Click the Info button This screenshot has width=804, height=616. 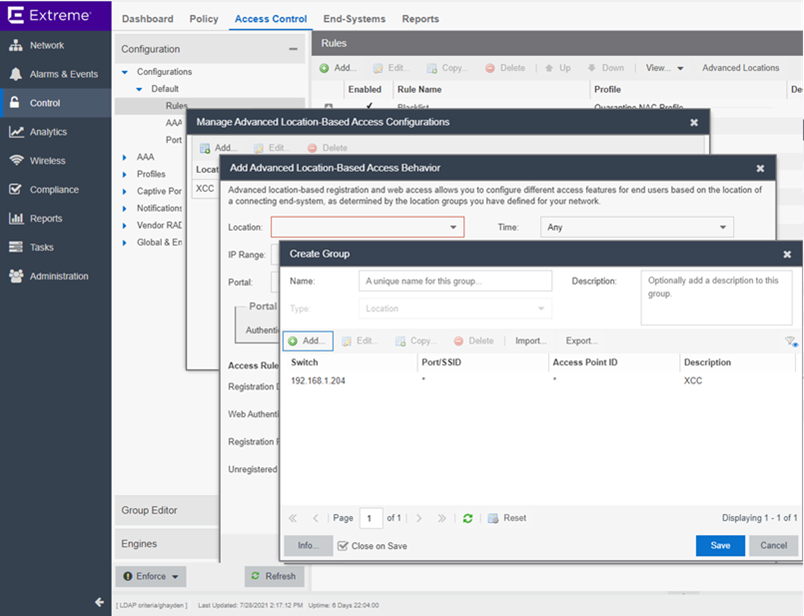[x=308, y=546]
